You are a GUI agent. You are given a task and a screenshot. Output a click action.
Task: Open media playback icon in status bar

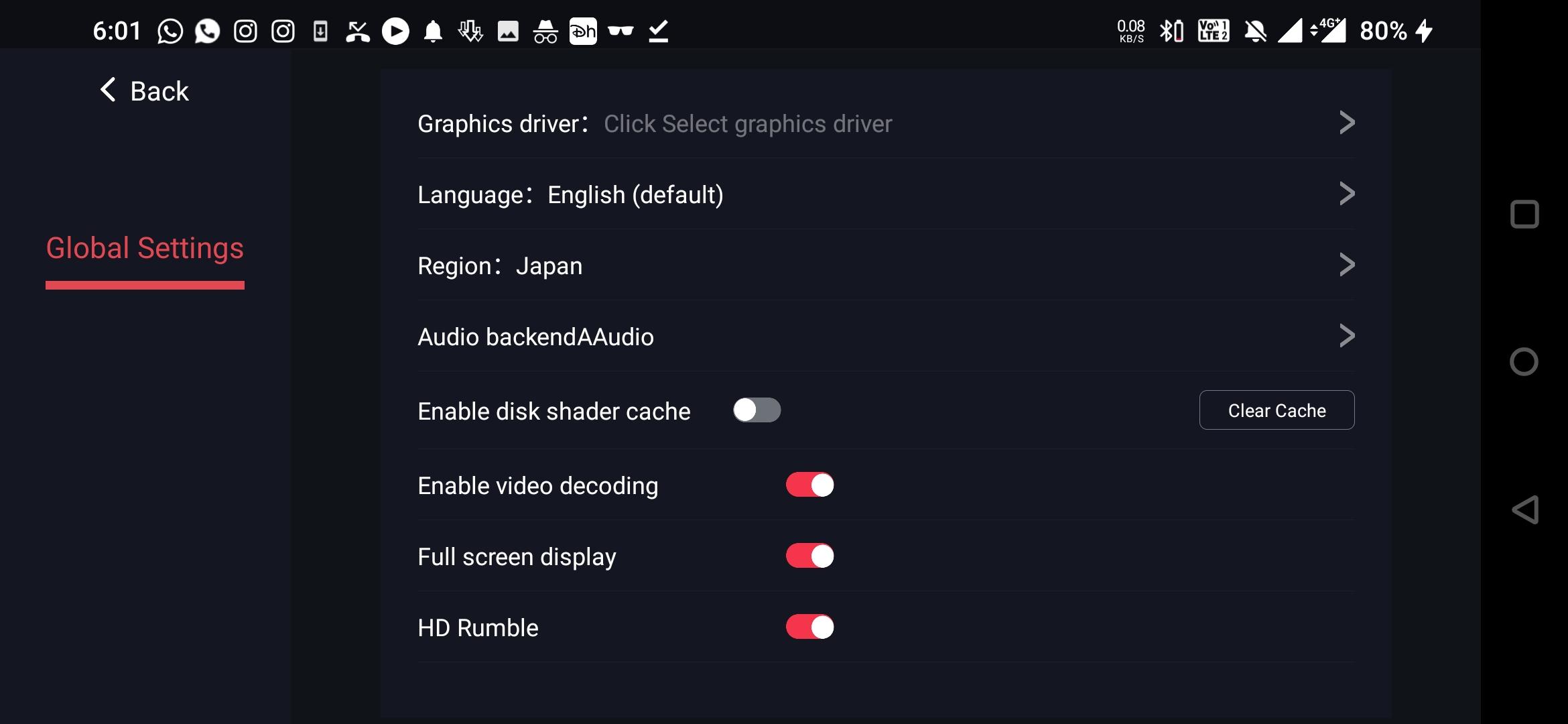pyautogui.click(x=395, y=30)
